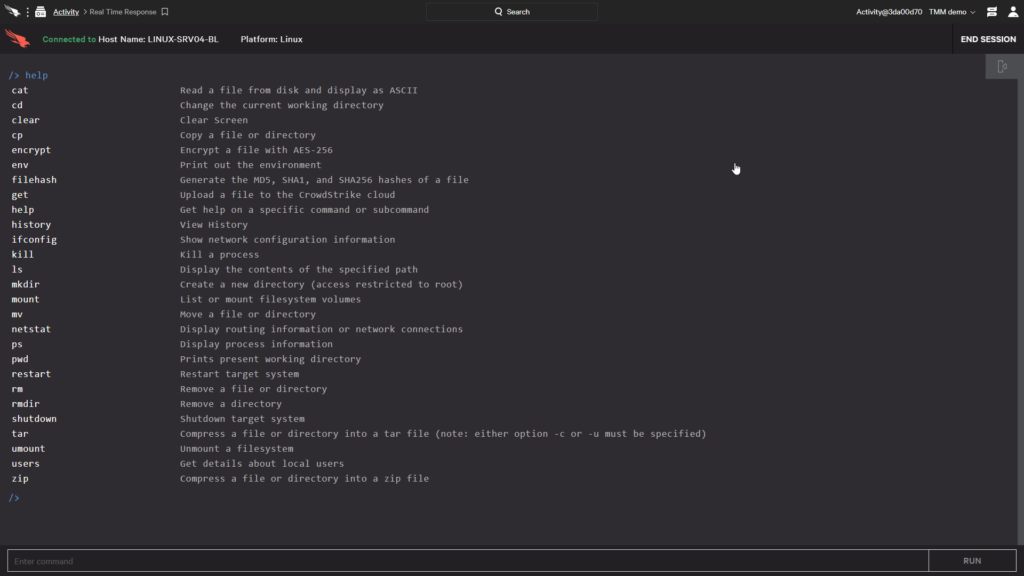Click the Falcon logo in the top bar
The height and width of the screenshot is (576, 1024).
click(12, 11)
